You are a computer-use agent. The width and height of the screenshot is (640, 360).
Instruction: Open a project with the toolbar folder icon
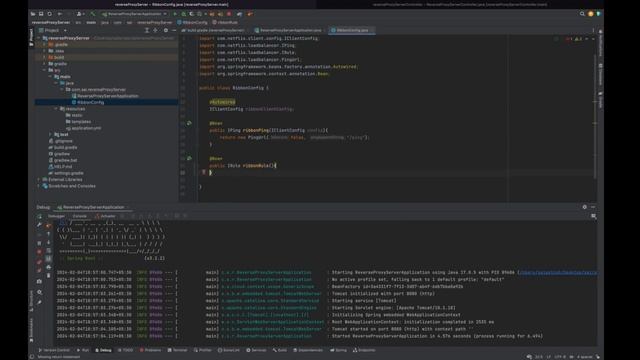(33, 14)
